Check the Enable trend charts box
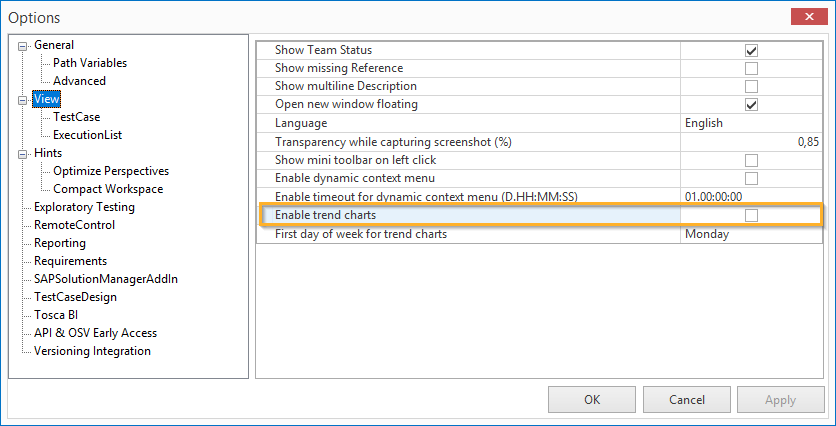The width and height of the screenshot is (836, 426). [751, 215]
